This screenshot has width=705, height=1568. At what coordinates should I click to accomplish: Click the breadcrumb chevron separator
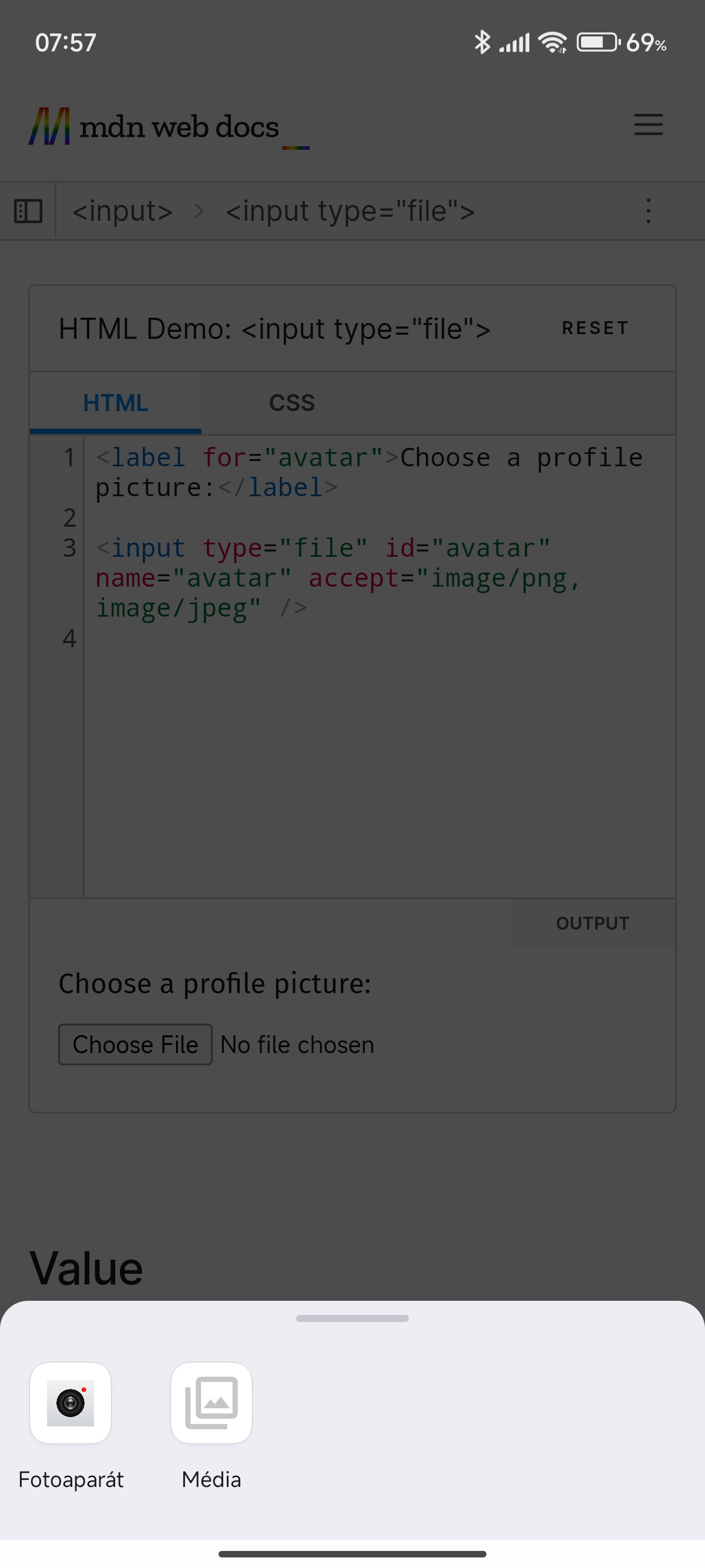(199, 211)
